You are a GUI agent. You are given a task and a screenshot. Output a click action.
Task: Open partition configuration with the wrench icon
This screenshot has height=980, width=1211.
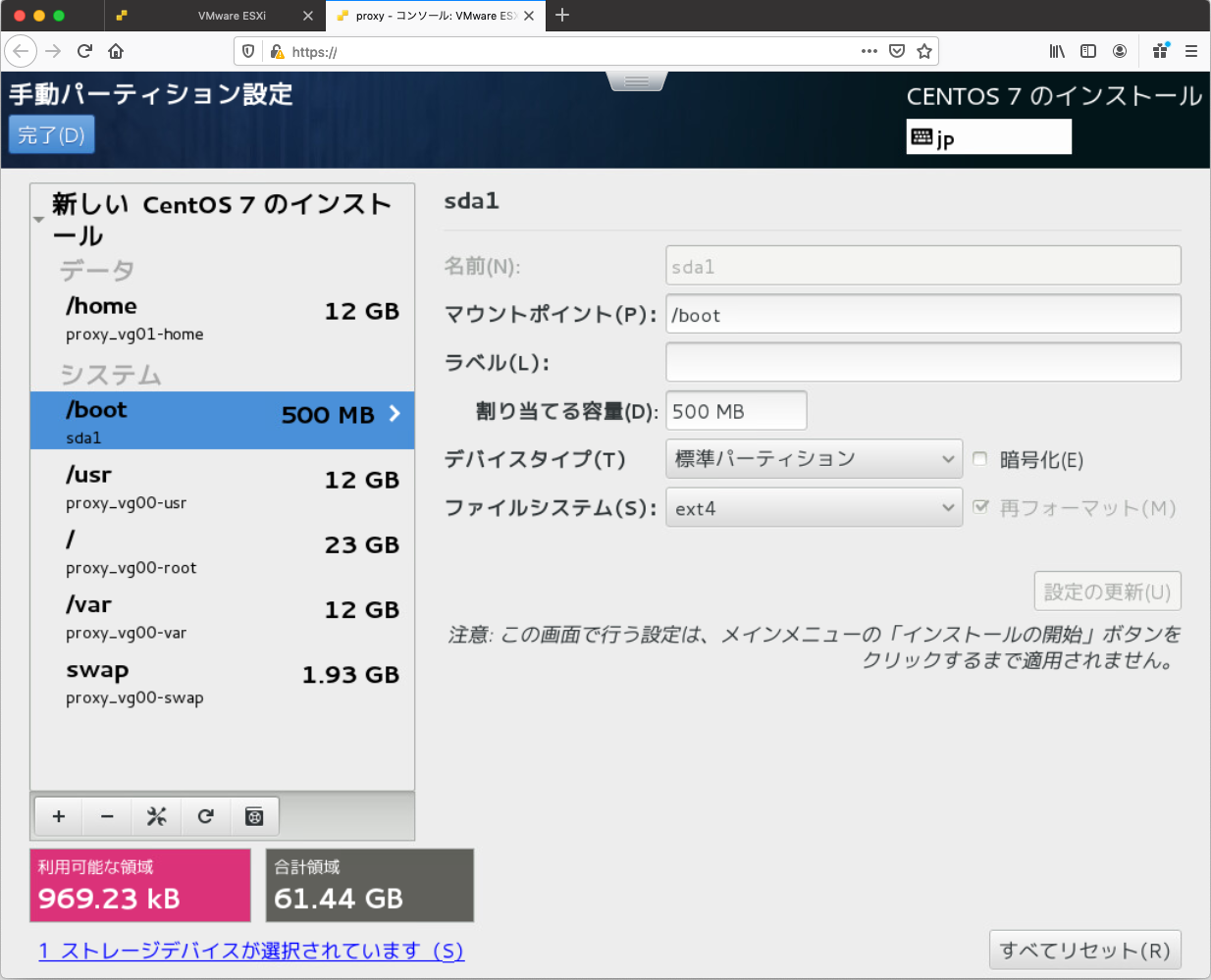coord(156,816)
